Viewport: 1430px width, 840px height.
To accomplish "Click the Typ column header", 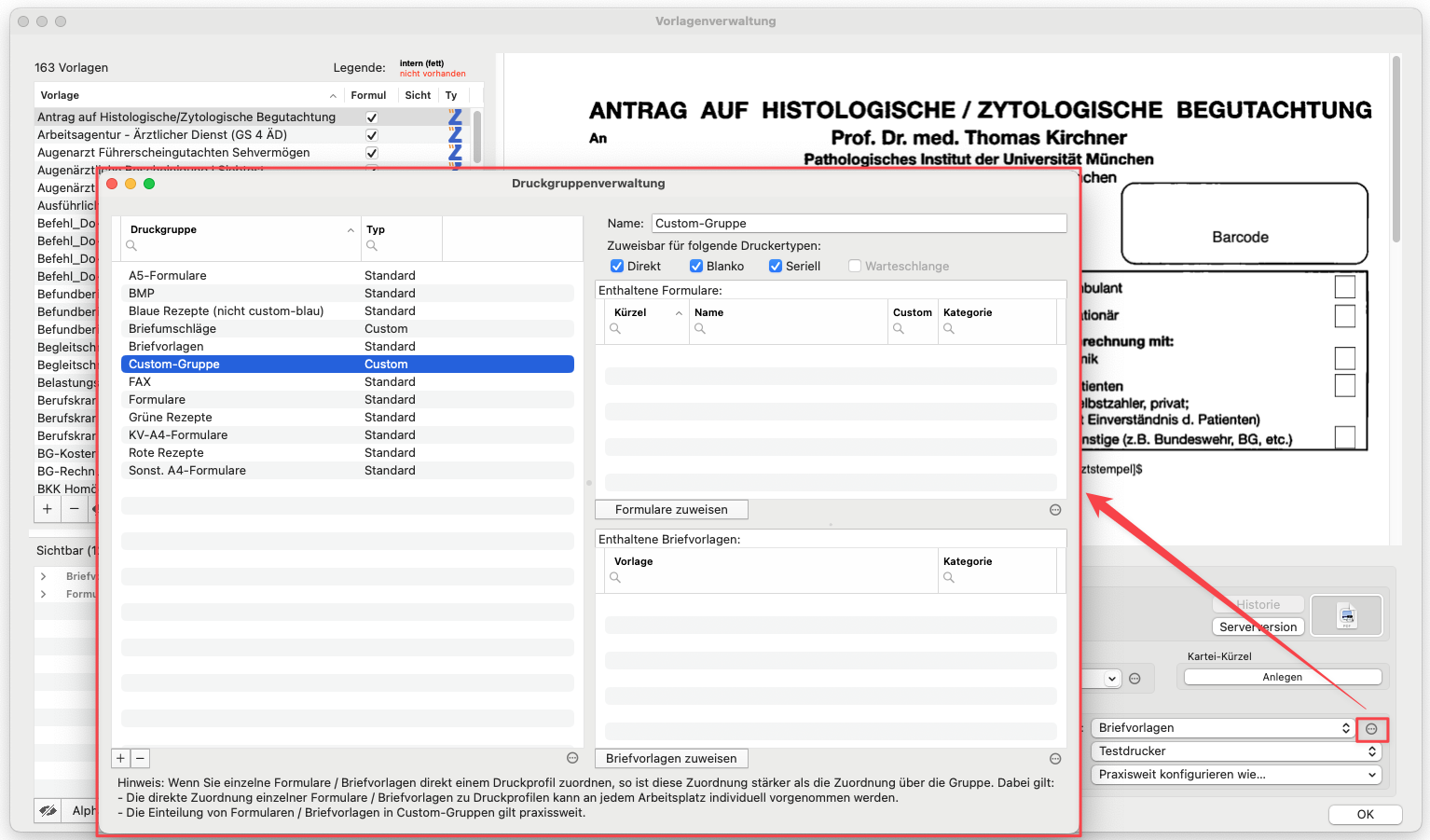I will click(x=401, y=230).
